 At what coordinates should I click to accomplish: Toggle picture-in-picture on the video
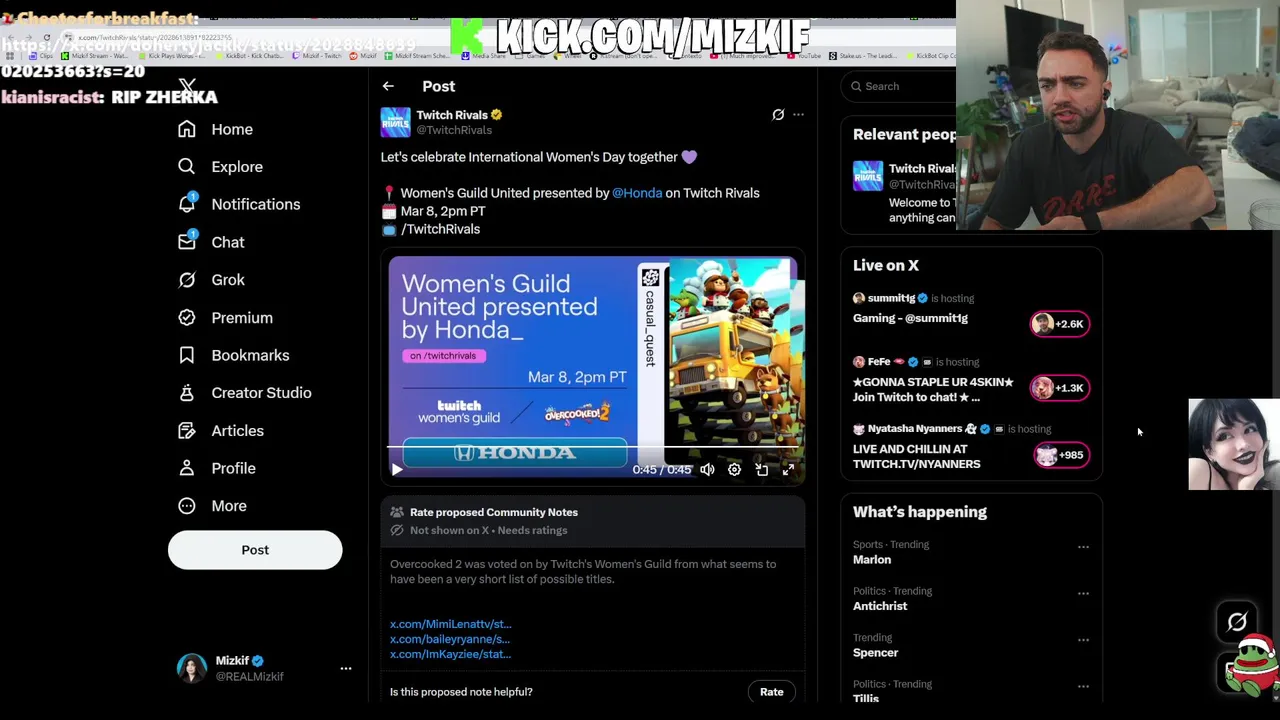[761, 469]
